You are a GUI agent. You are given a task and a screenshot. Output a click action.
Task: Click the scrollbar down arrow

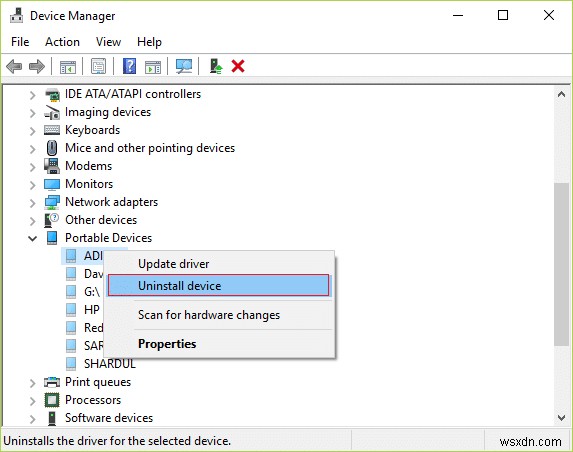click(x=561, y=417)
